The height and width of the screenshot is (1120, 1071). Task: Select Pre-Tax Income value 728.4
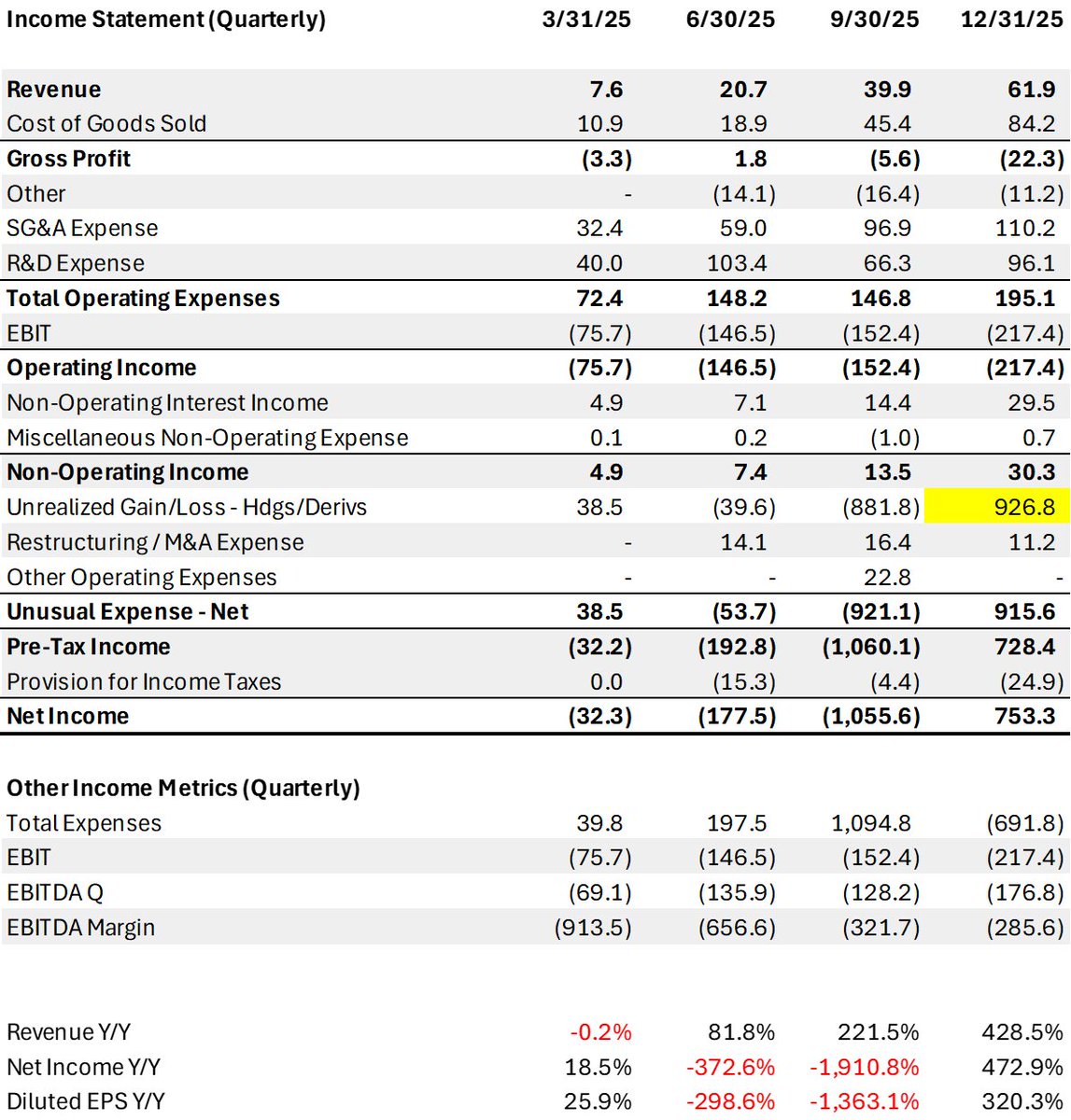pos(1025,647)
